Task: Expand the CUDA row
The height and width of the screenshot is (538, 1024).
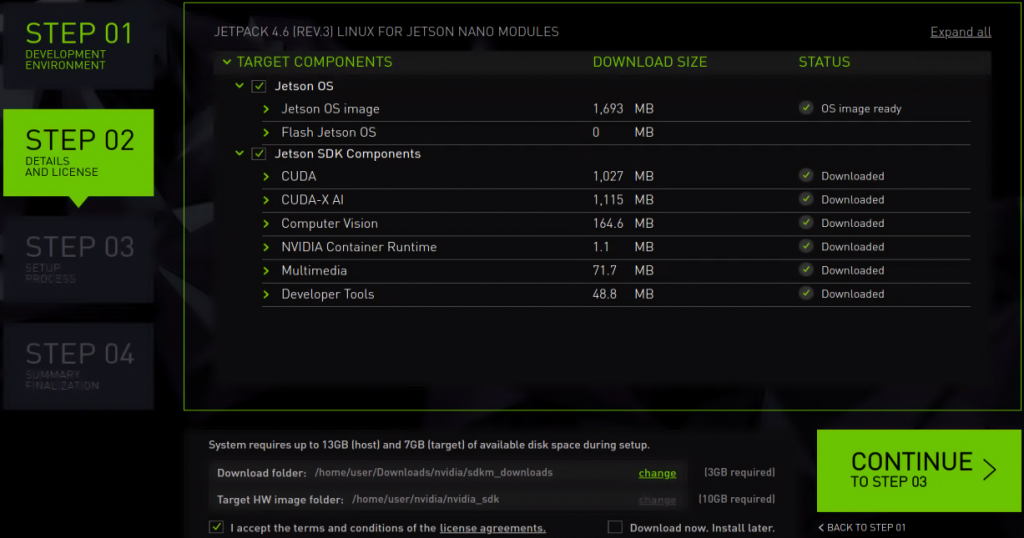Action: [x=266, y=176]
